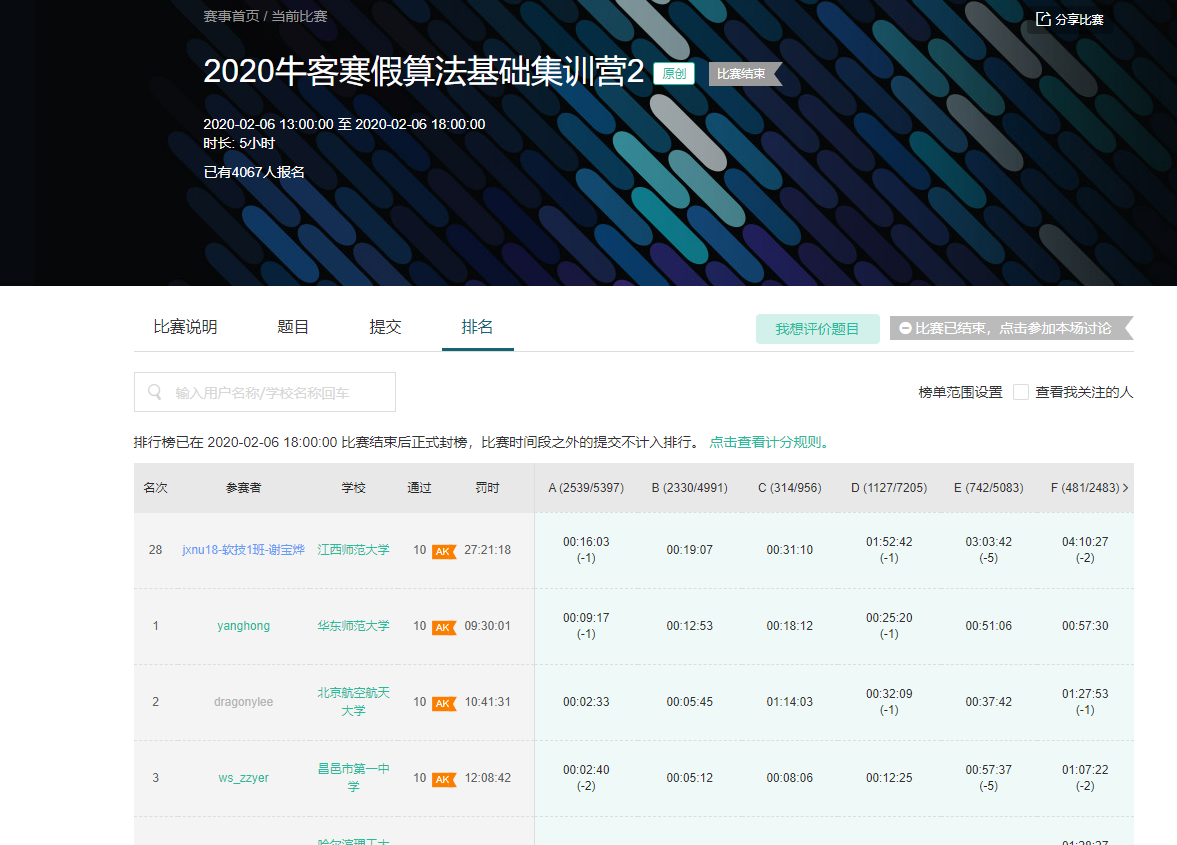Click penalty time 12:08:42

487,777
